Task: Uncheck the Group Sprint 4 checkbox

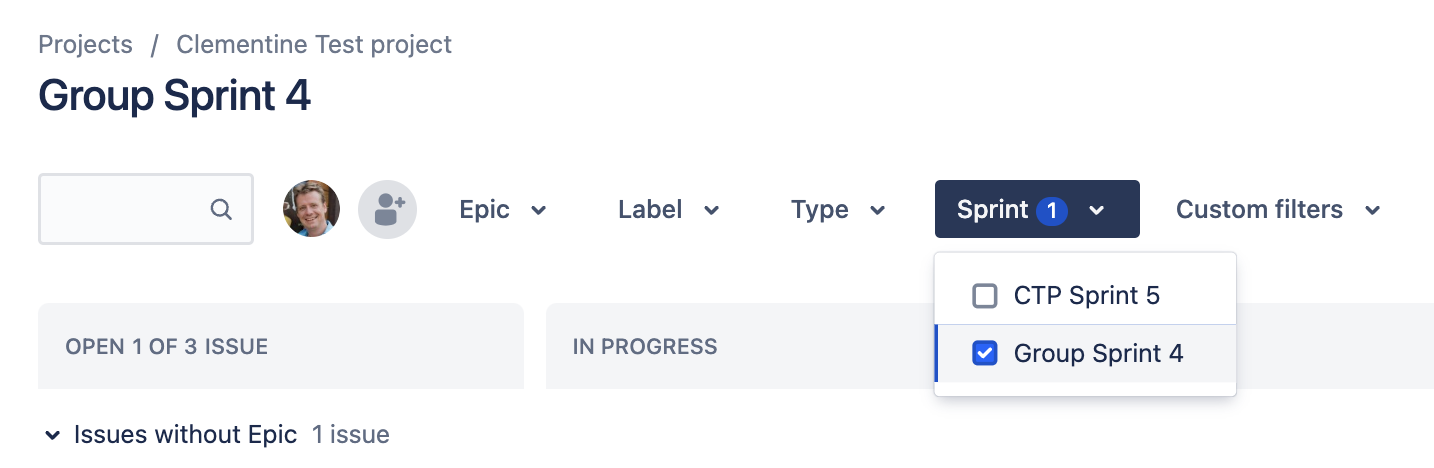Action: 985,353
